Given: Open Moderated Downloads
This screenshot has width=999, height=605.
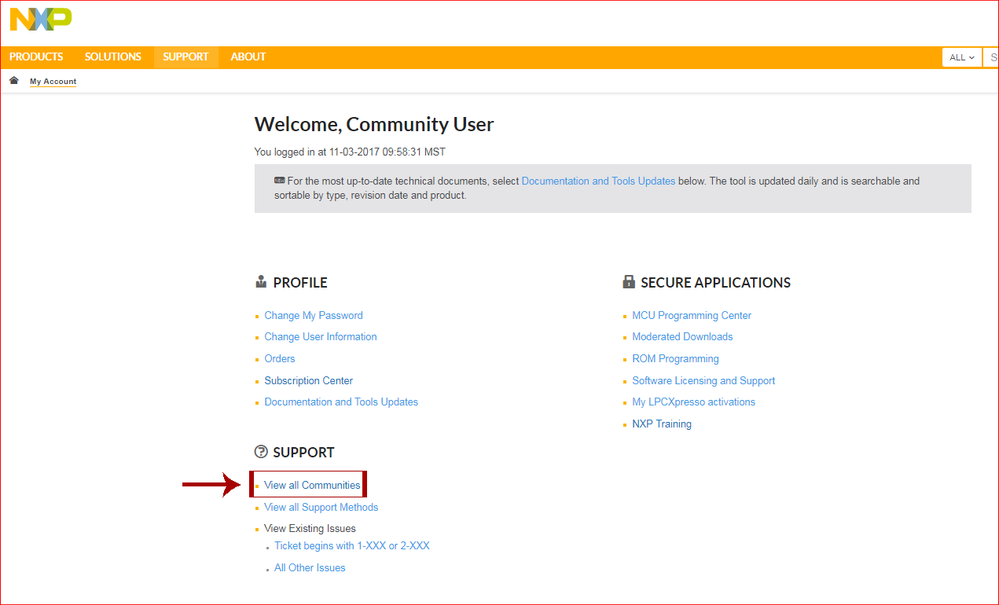Looking at the screenshot, I should [x=682, y=336].
